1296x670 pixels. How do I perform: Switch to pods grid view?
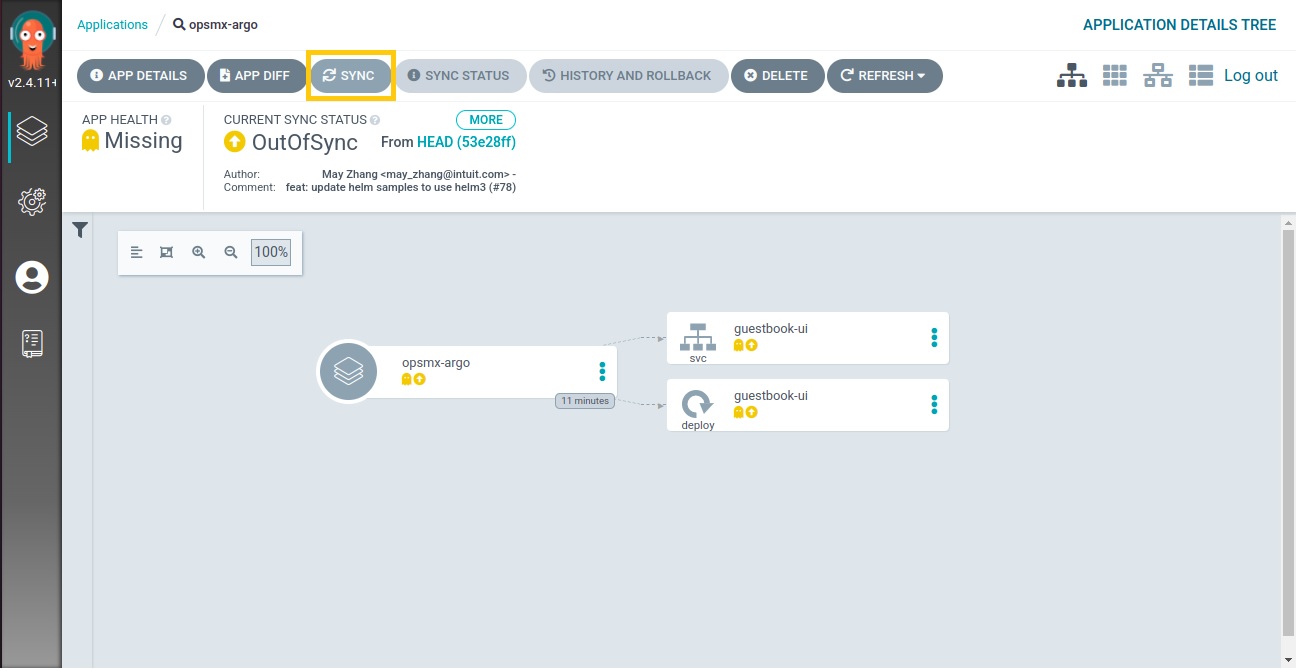[x=1114, y=76]
